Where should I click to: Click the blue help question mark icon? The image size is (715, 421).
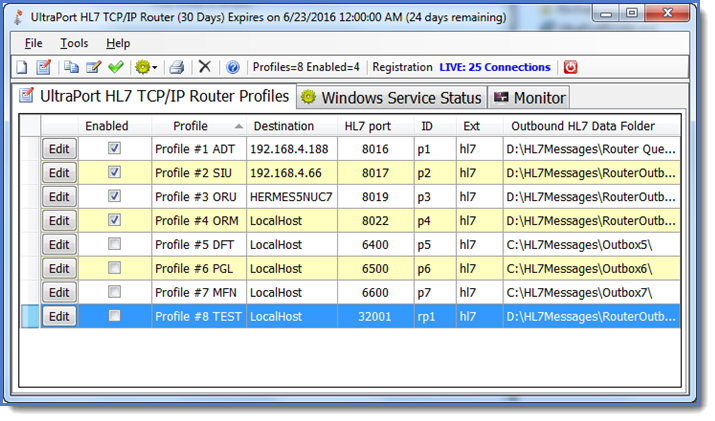233,68
